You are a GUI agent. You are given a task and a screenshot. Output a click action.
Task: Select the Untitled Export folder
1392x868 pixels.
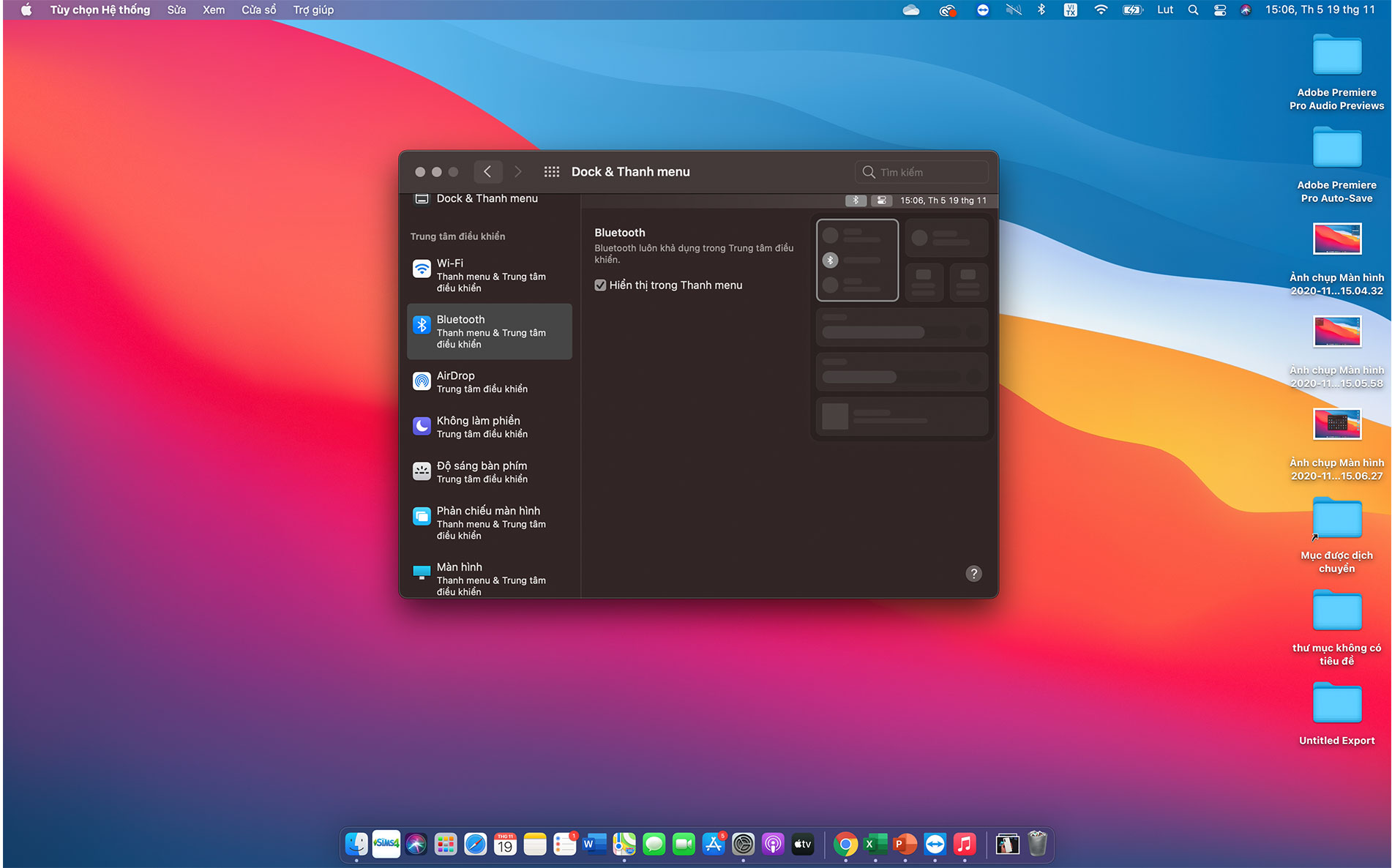coord(1336,714)
